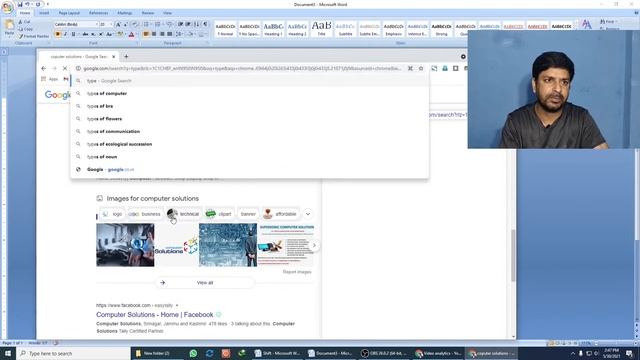Clear text formatting
Viewport: 640px width, 360px height.
point(135,24)
